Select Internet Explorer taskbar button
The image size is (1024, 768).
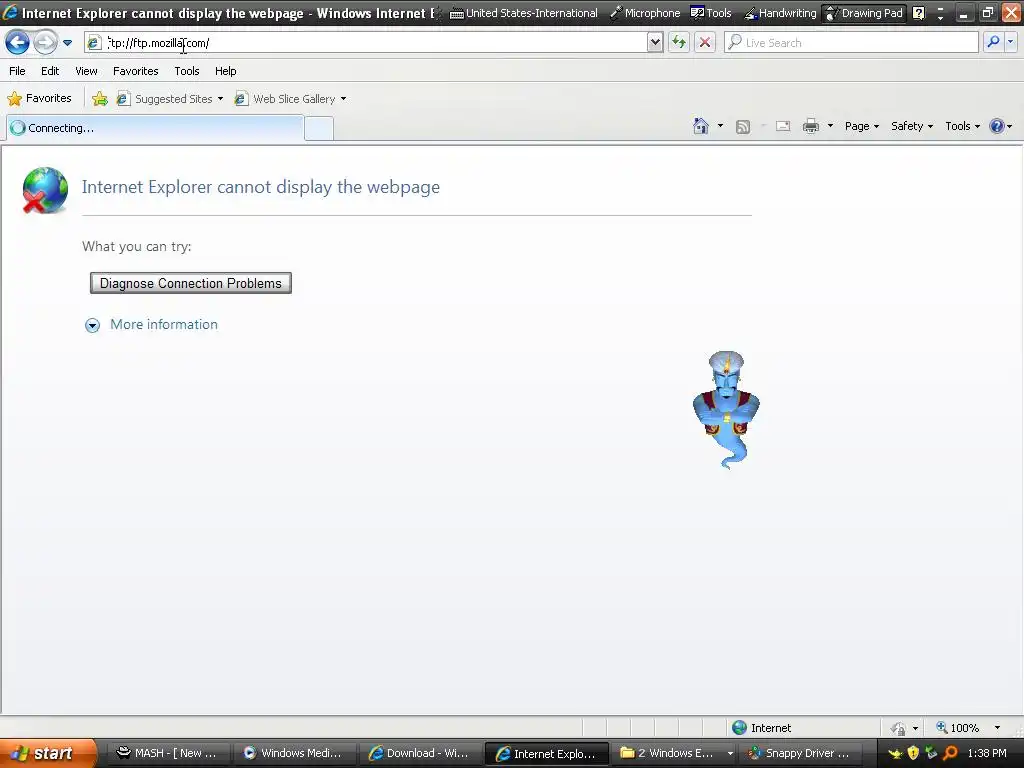point(547,753)
